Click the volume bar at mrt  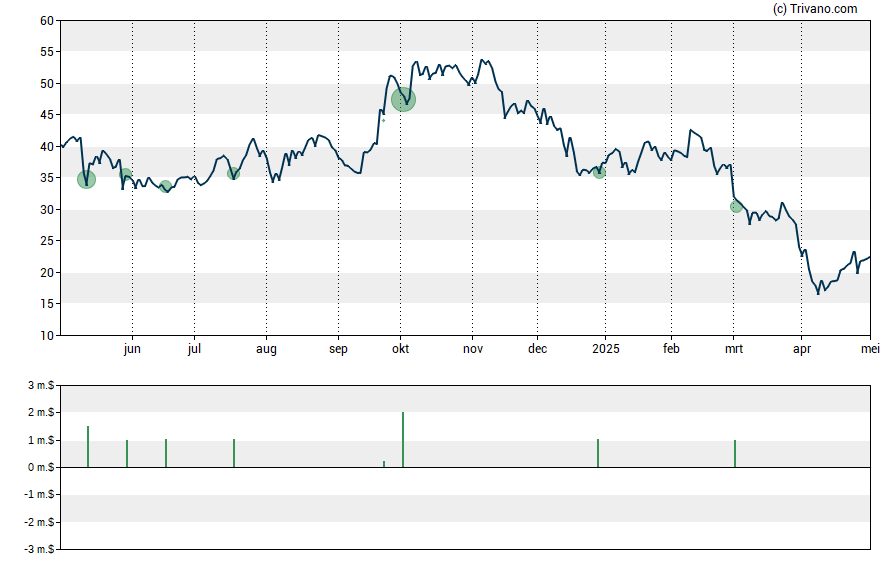[x=735, y=454]
